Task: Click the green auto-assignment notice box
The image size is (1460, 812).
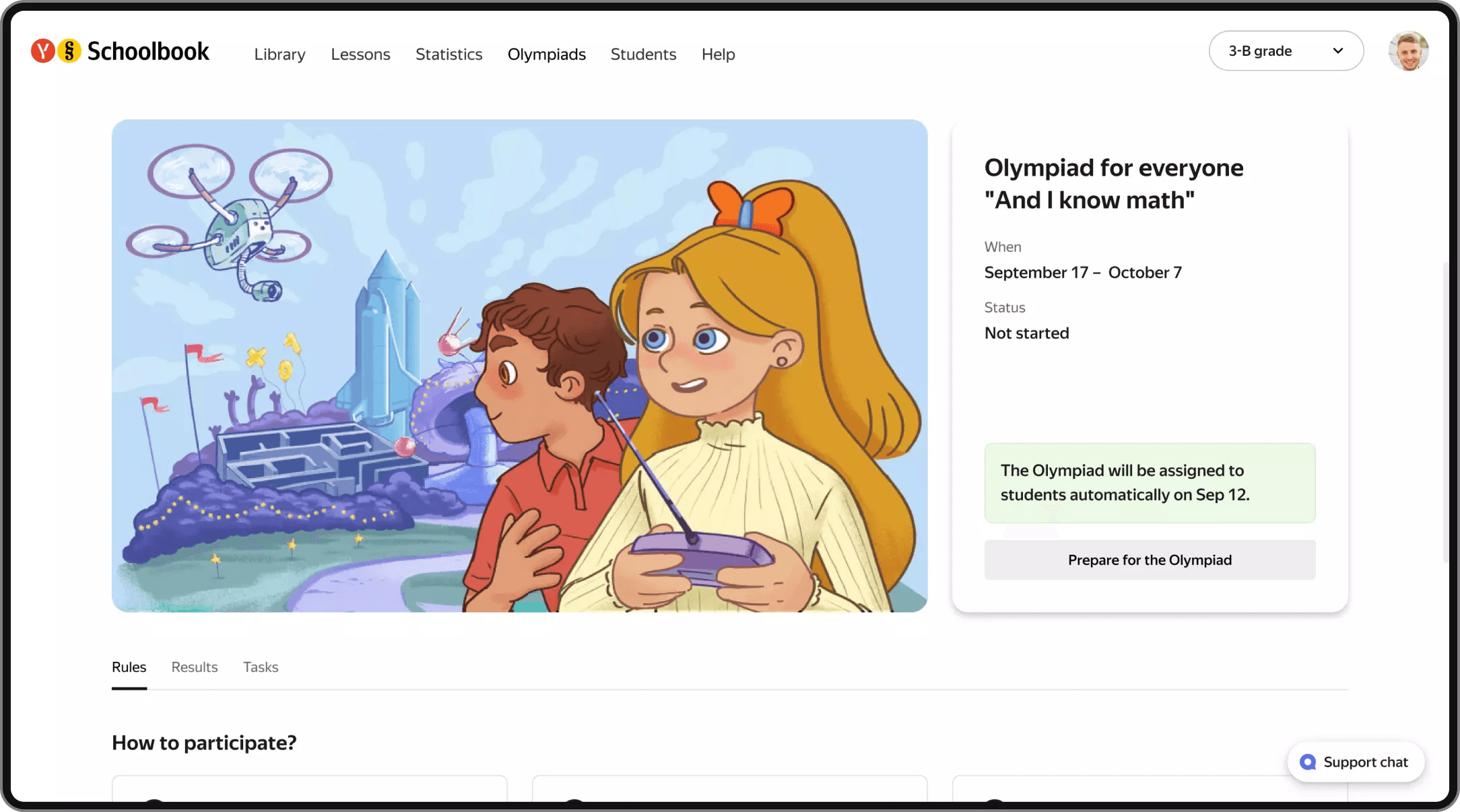Action: pyautogui.click(x=1149, y=483)
